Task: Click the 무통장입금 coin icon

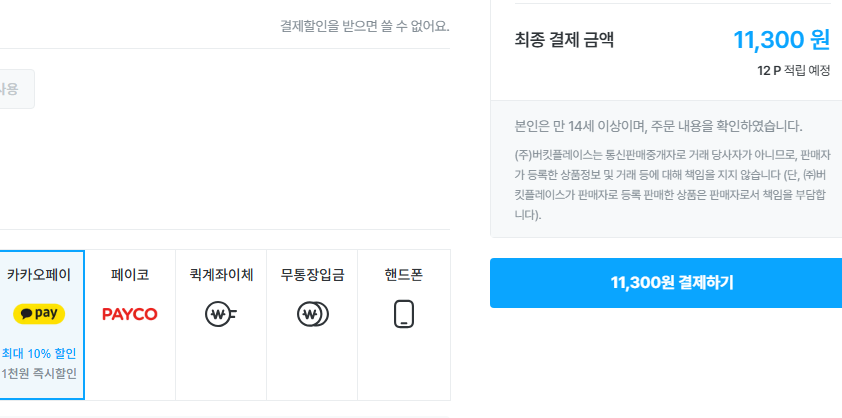Action: (312, 314)
